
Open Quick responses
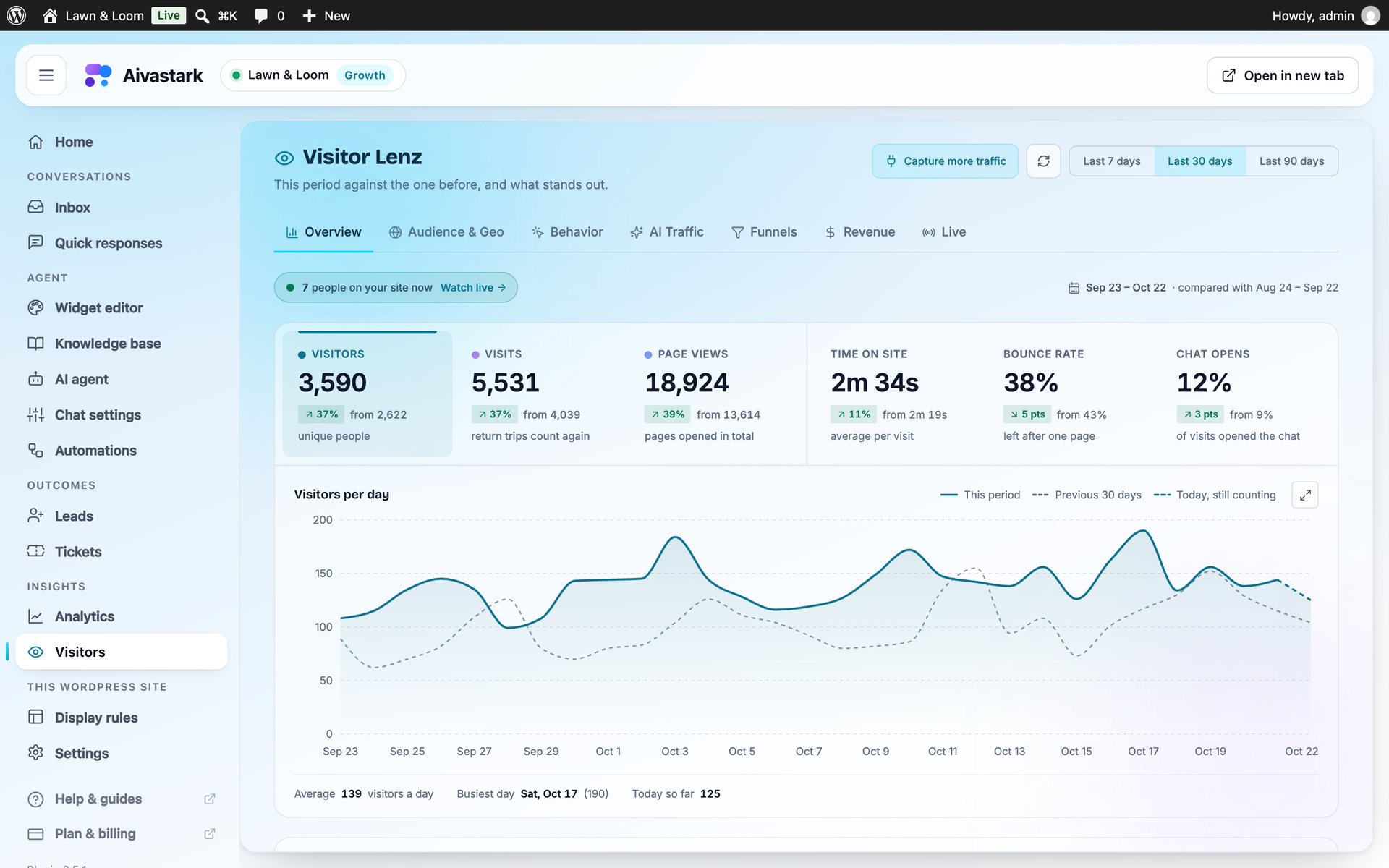tap(122, 243)
